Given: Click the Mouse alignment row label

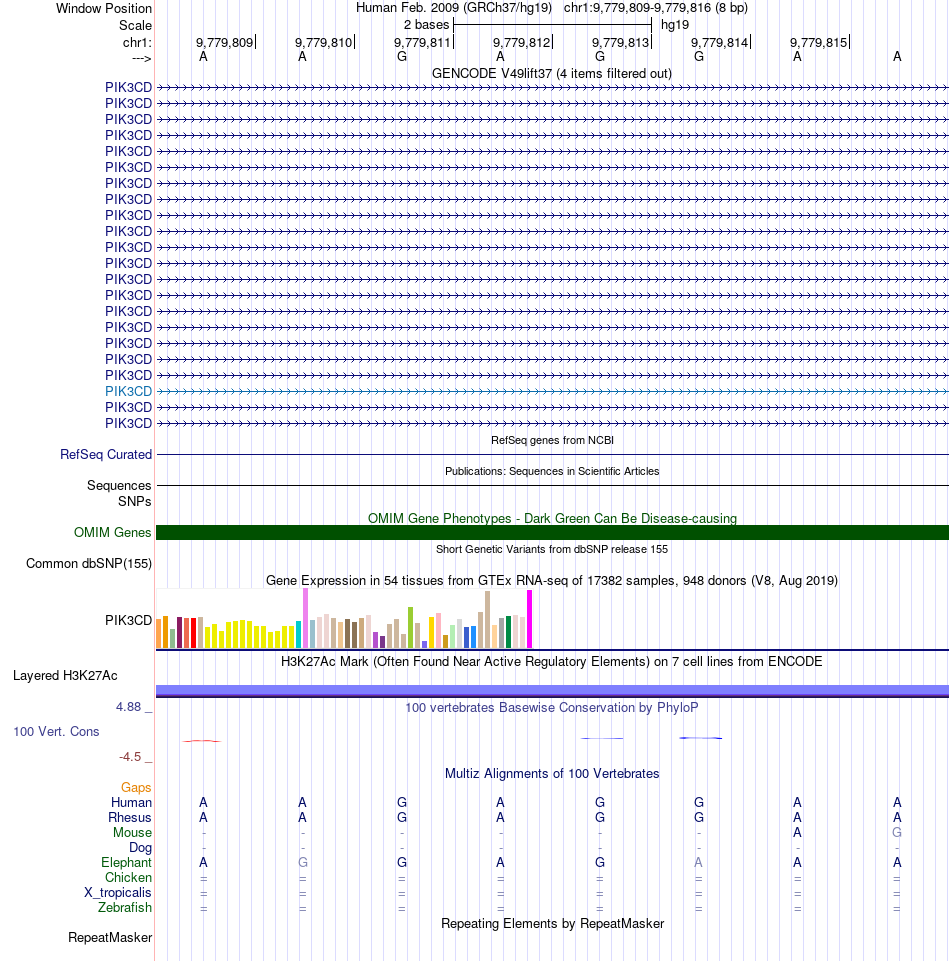Looking at the screenshot, I should (x=132, y=832).
